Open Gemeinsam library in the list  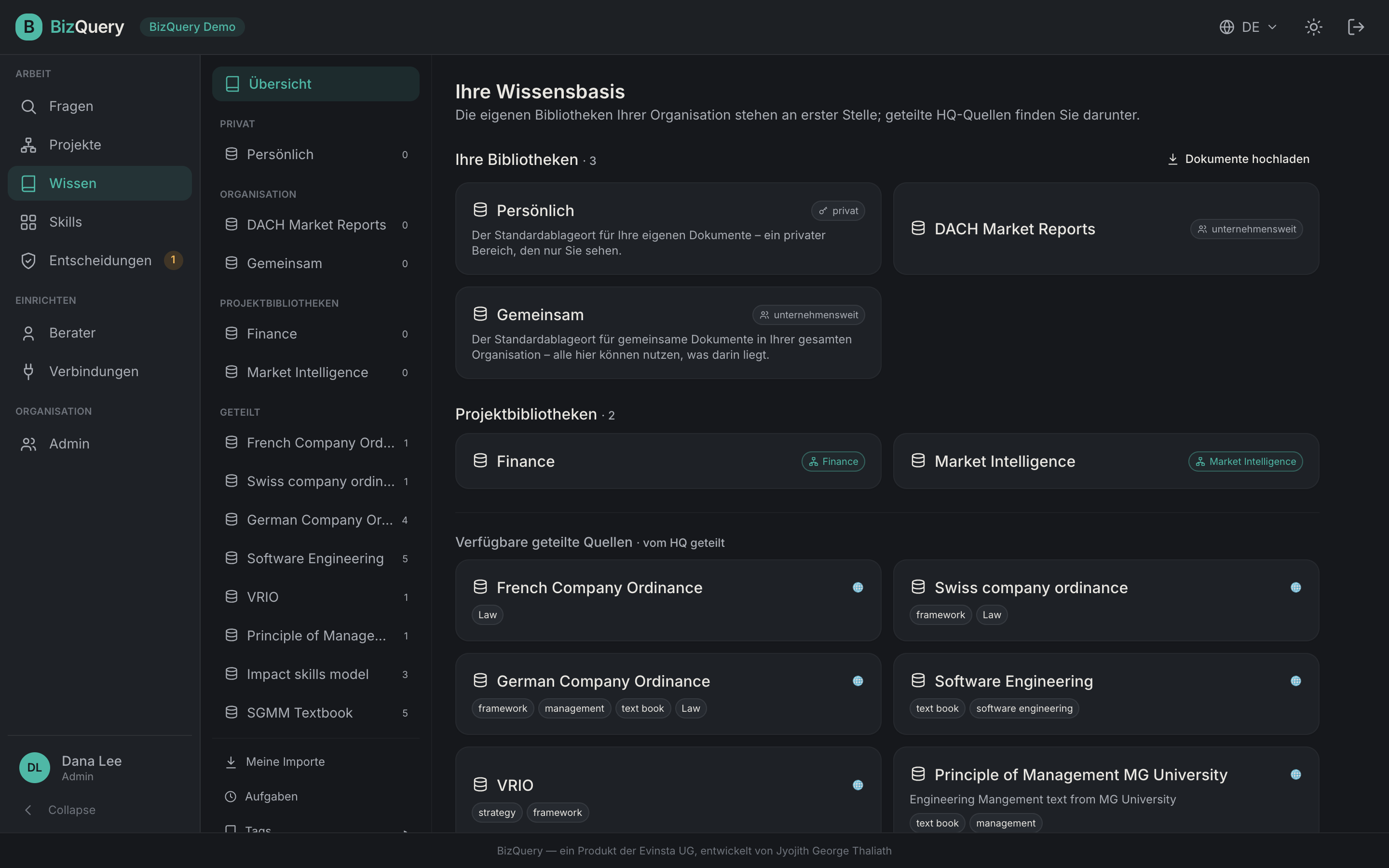coord(316,263)
